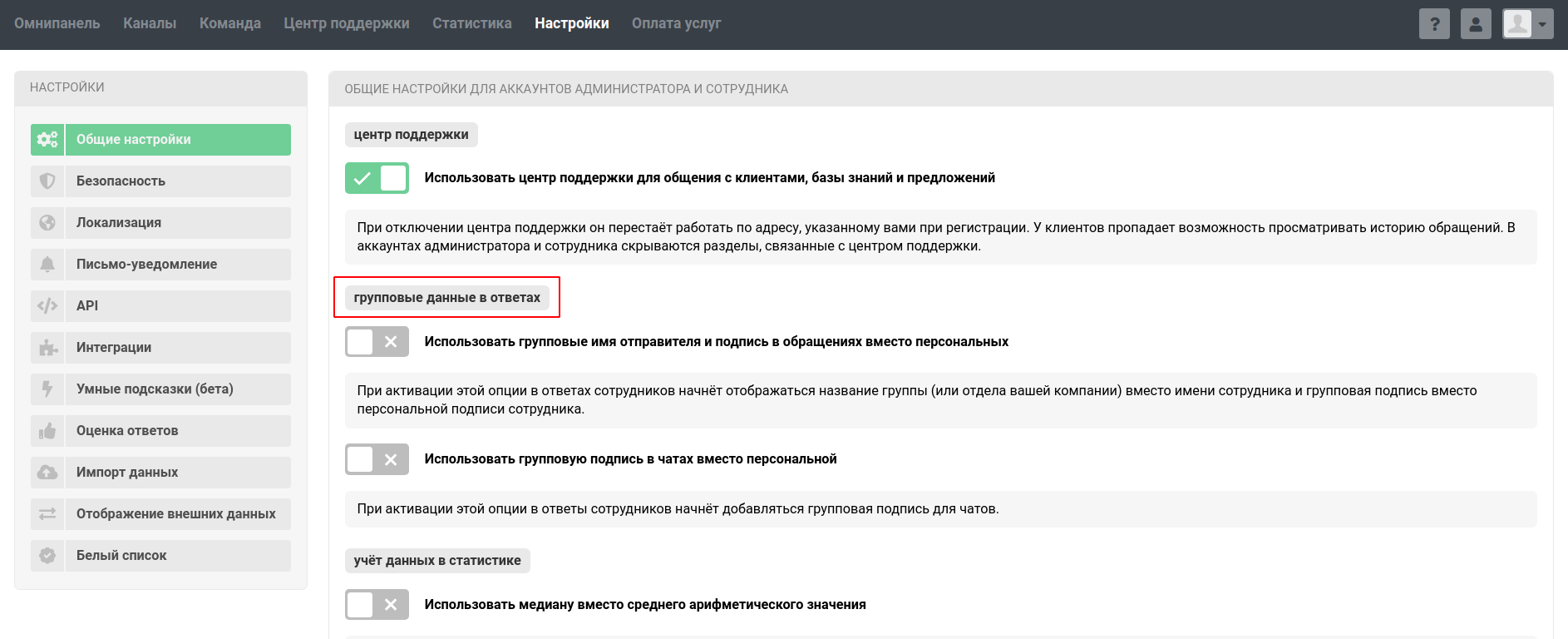Open Умные подсказки (бета) section
Image resolution: width=1568 pixels, height=639 pixels.
[160, 389]
